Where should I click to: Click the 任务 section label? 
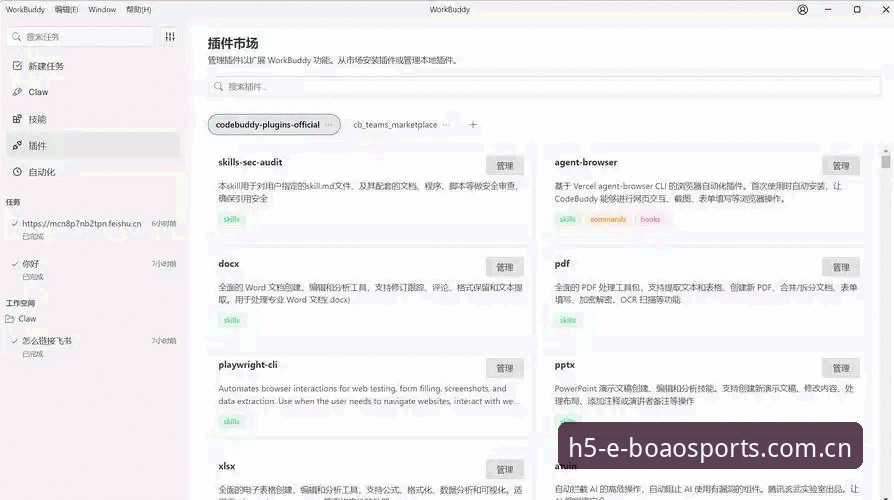pyautogui.click(x=13, y=202)
